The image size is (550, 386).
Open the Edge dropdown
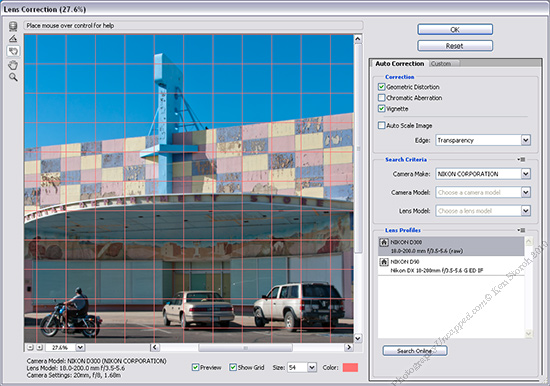tap(525, 140)
